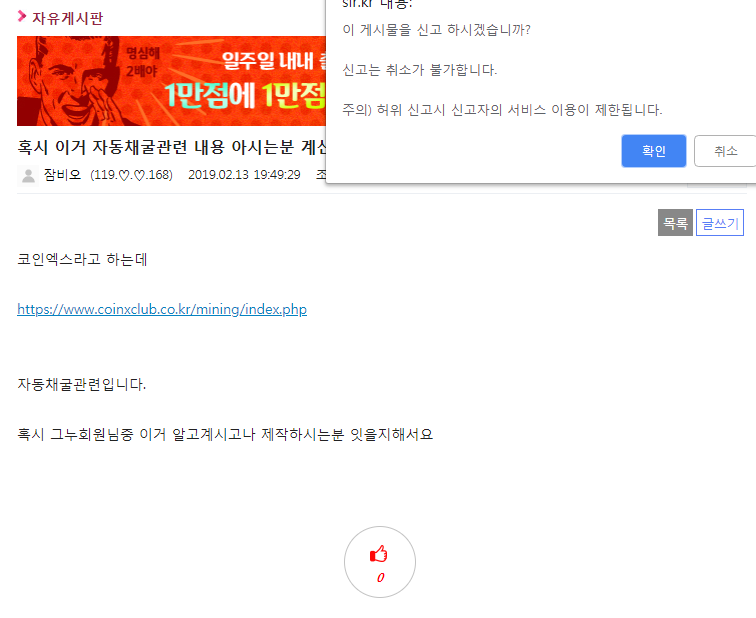Open the coinxclub.co.kr mining link
The height and width of the screenshot is (618, 756).
(162, 309)
